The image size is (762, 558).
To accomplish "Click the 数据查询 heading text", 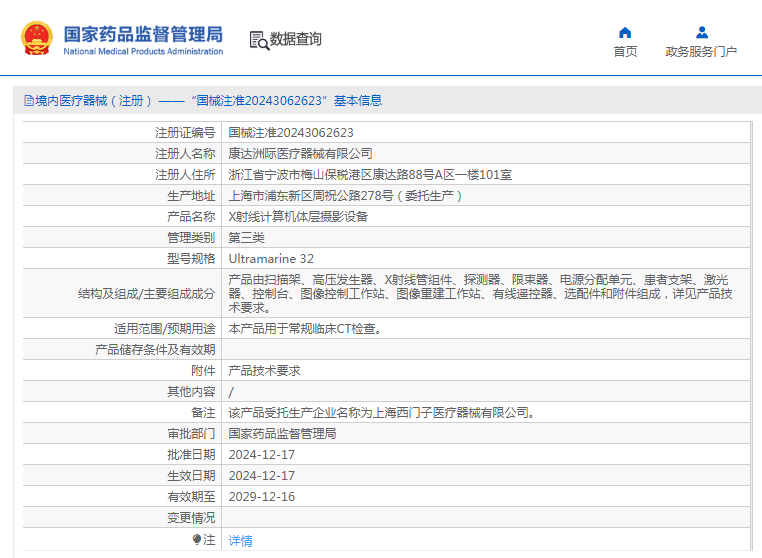I will [x=295, y=39].
